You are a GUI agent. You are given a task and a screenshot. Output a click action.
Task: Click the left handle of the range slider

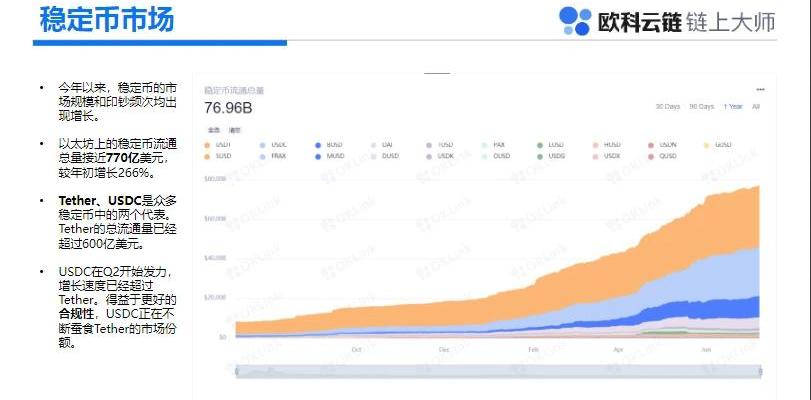click(x=237, y=371)
